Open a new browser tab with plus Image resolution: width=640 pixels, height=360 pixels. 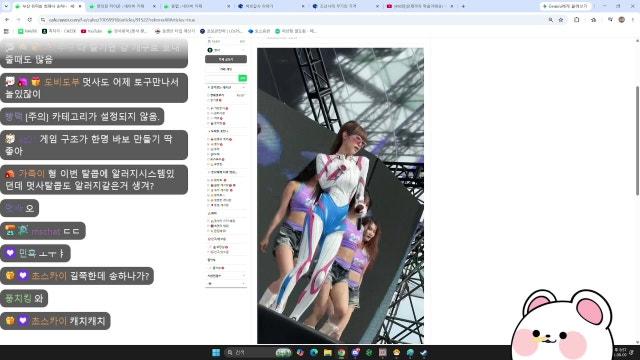[463, 6]
